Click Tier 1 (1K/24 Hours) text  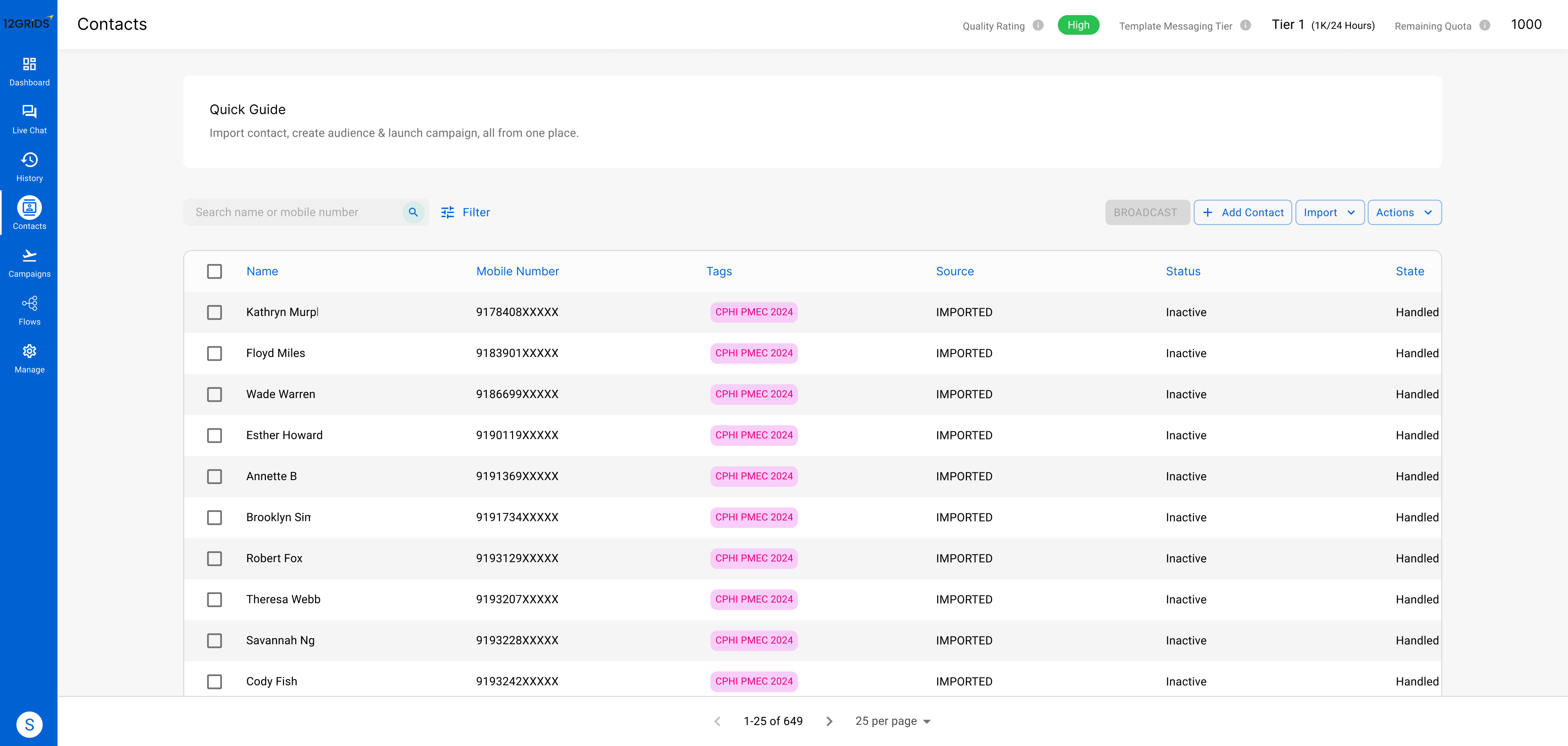click(1323, 25)
